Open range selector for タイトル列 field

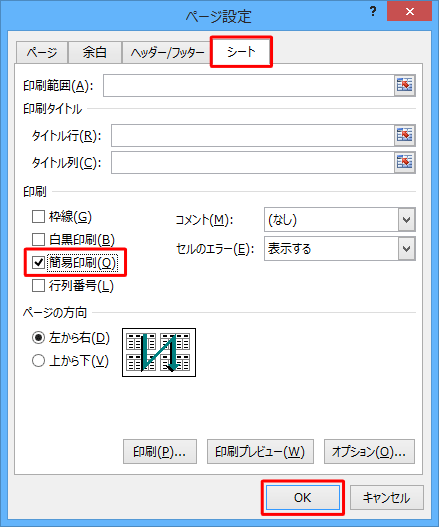tap(404, 162)
